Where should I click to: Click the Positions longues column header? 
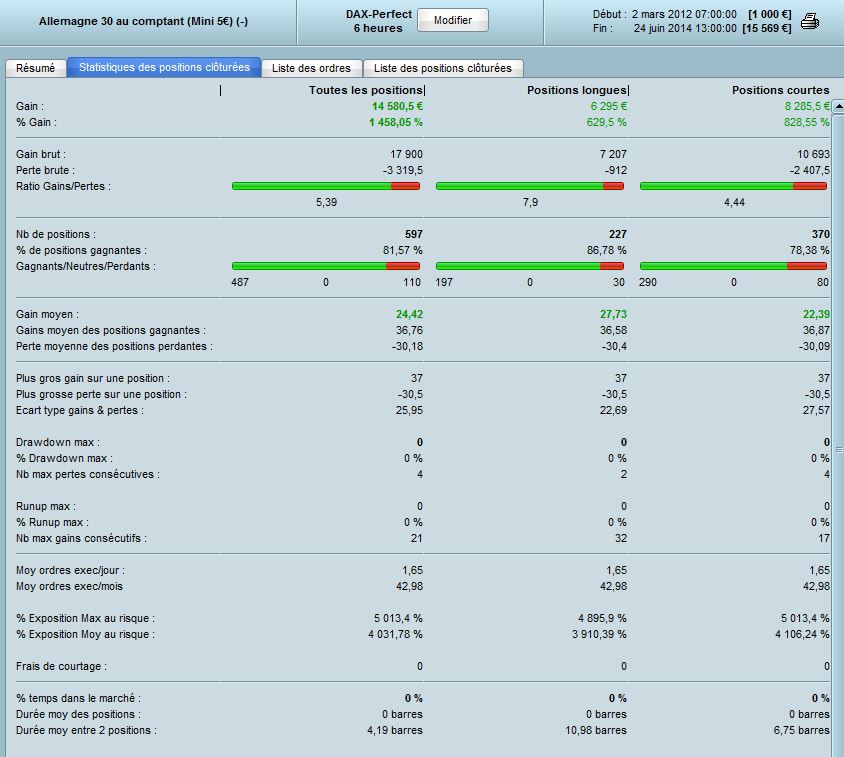(x=576, y=90)
